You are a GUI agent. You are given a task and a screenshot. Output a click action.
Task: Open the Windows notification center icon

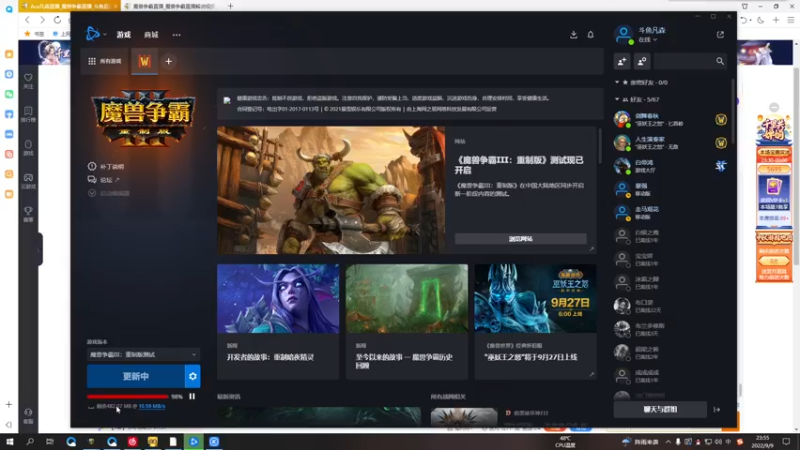point(786,442)
